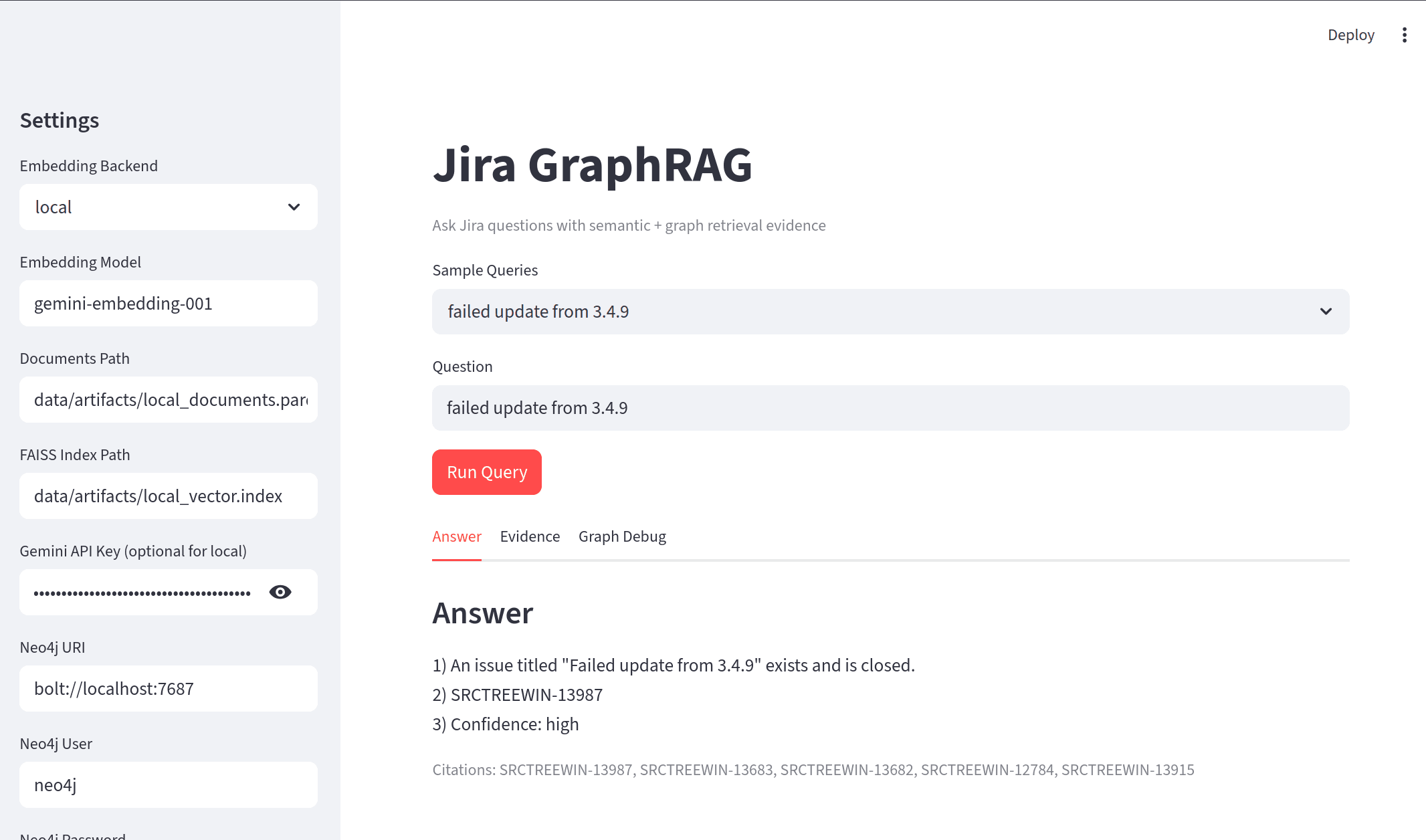The height and width of the screenshot is (840, 1426).
Task: Focus the Neo4j User input field
Action: pyautogui.click(x=169, y=785)
